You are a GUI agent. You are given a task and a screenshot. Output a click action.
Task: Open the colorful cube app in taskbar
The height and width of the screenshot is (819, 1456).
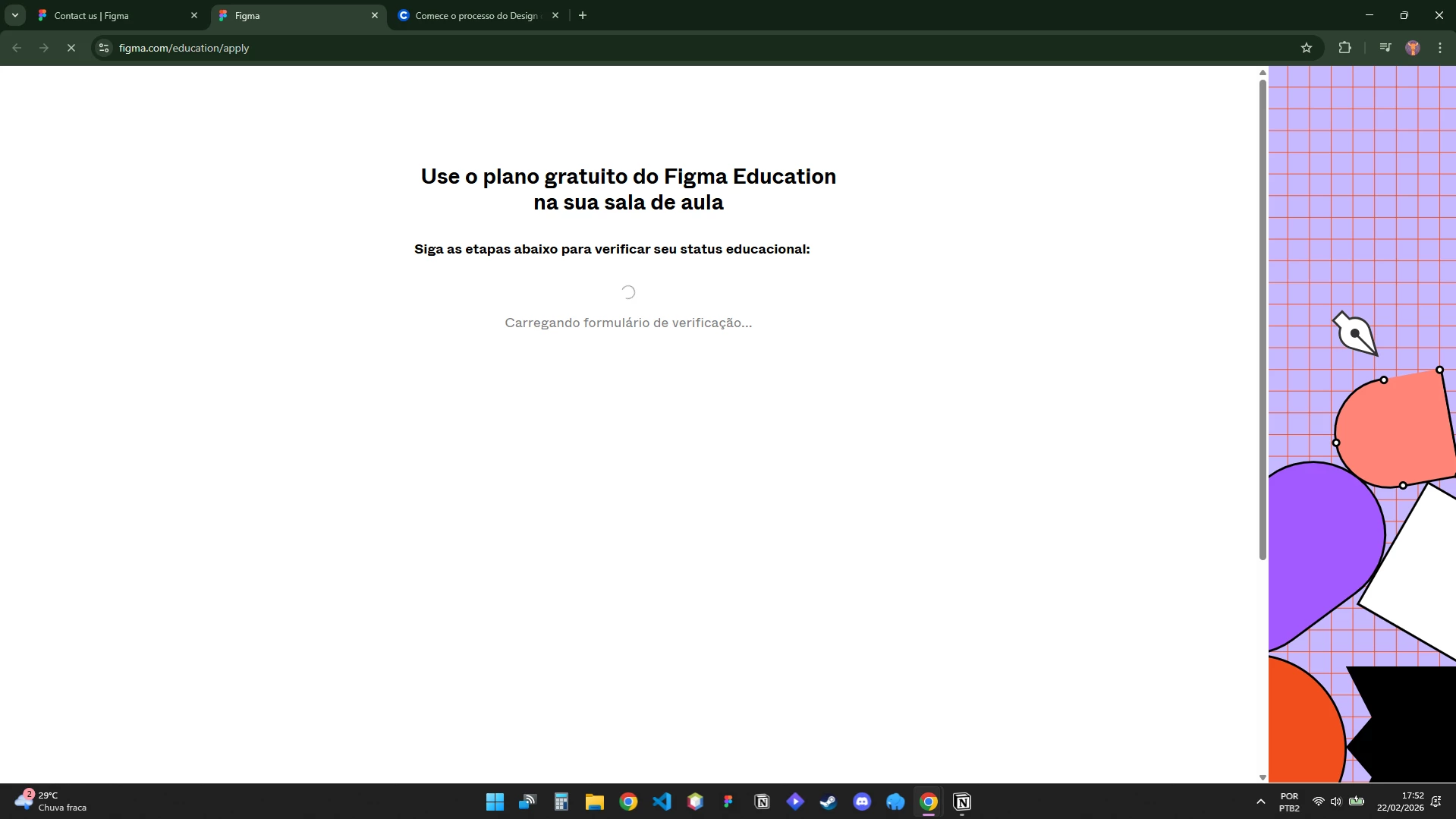click(x=695, y=802)
